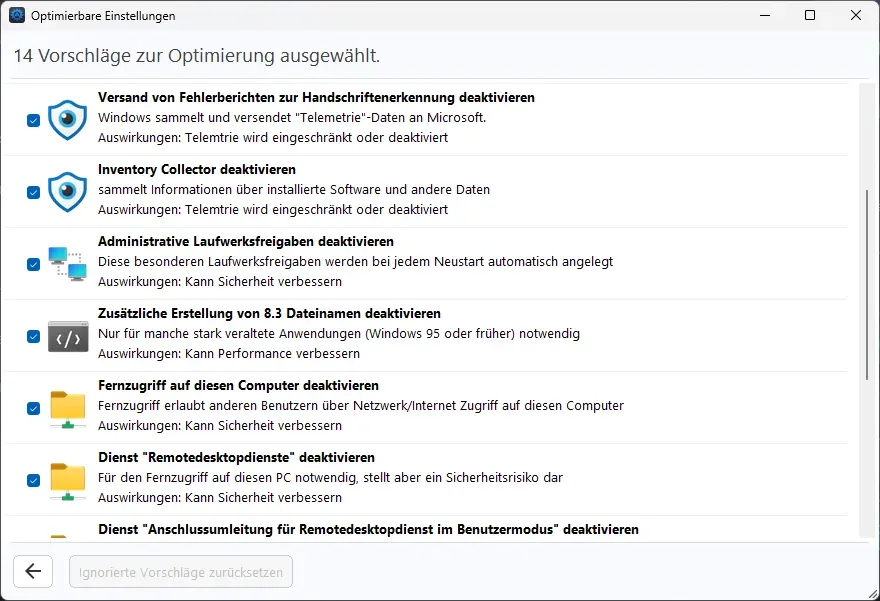Screen dimensions: 880x601
Task: Click the code bracket icon for 8.3 Dateinamen
Action: [68, 336]
